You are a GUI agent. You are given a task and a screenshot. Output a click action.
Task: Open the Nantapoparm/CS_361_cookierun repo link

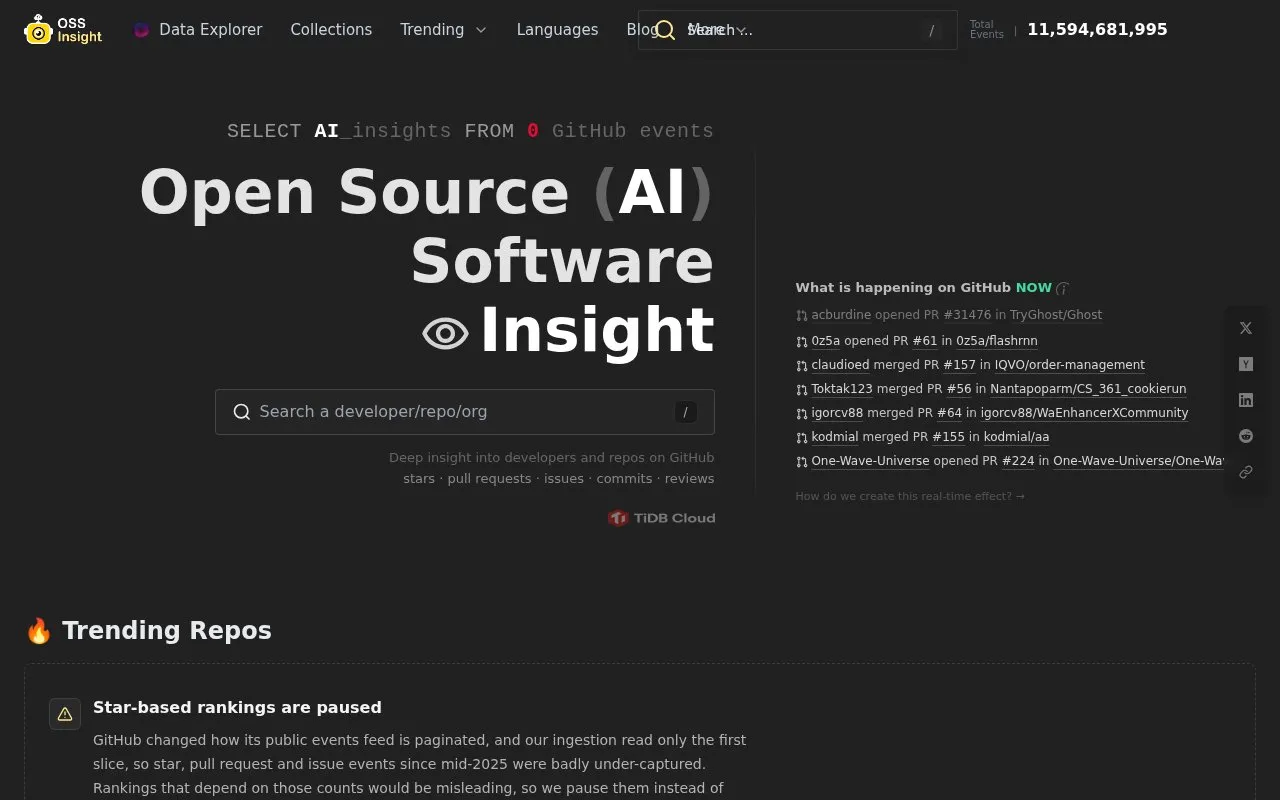click(1088, 389)
